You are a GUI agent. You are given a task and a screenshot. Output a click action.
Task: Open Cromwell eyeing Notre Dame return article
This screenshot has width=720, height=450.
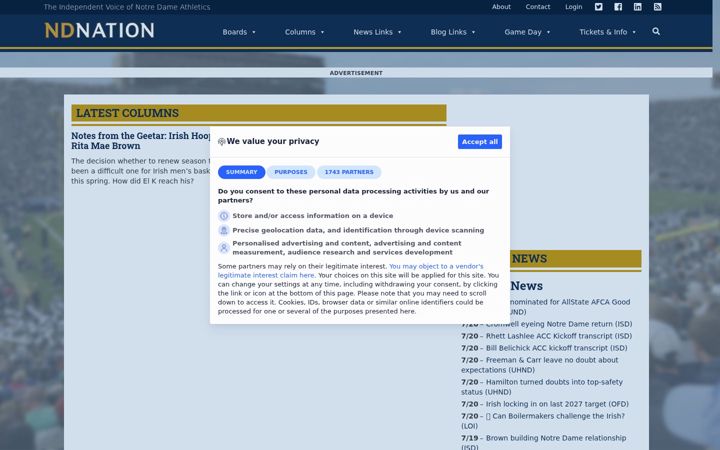tap(559, 324)
